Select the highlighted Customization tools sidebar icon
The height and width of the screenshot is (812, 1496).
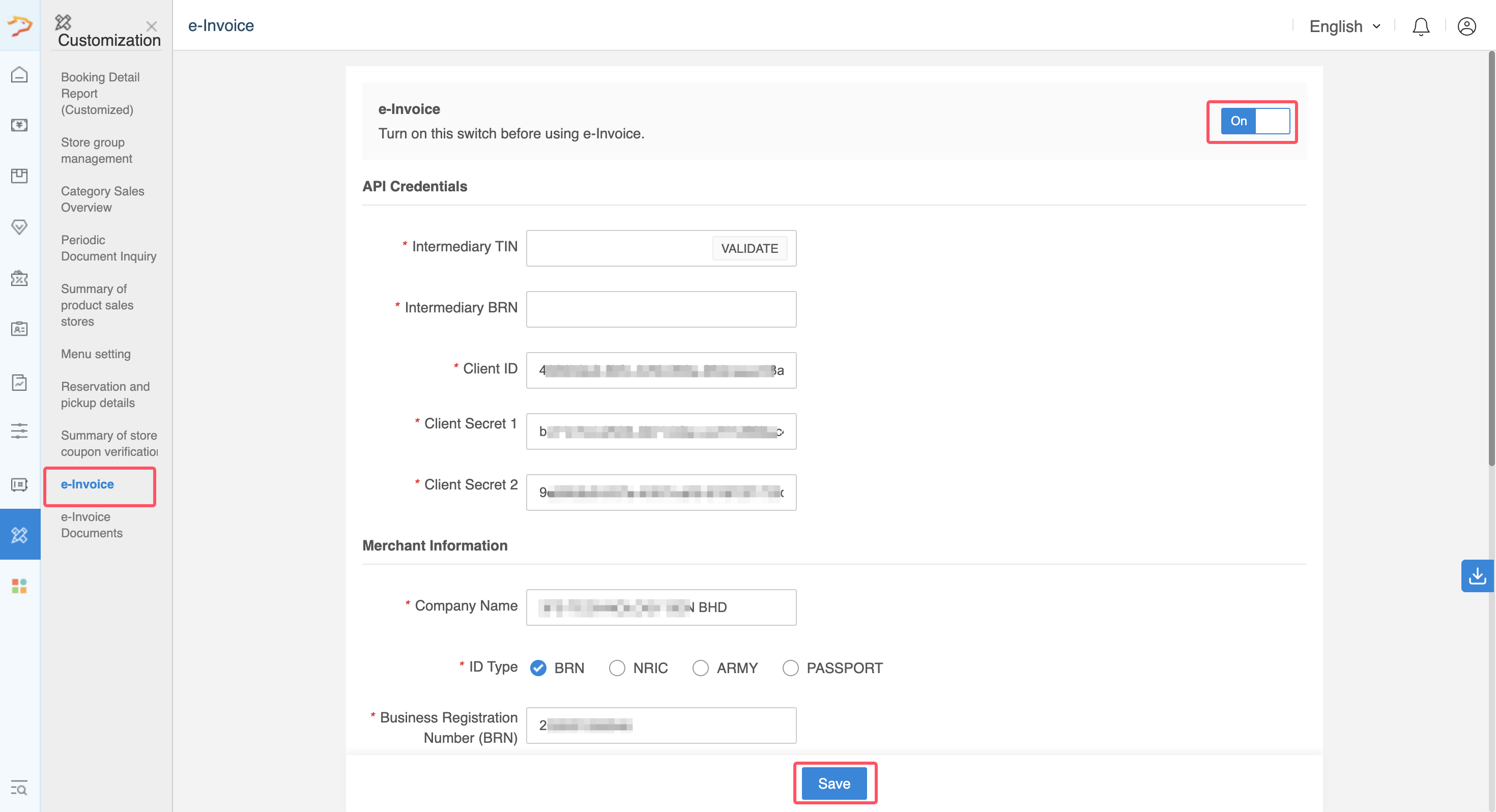tap(20, 534)
